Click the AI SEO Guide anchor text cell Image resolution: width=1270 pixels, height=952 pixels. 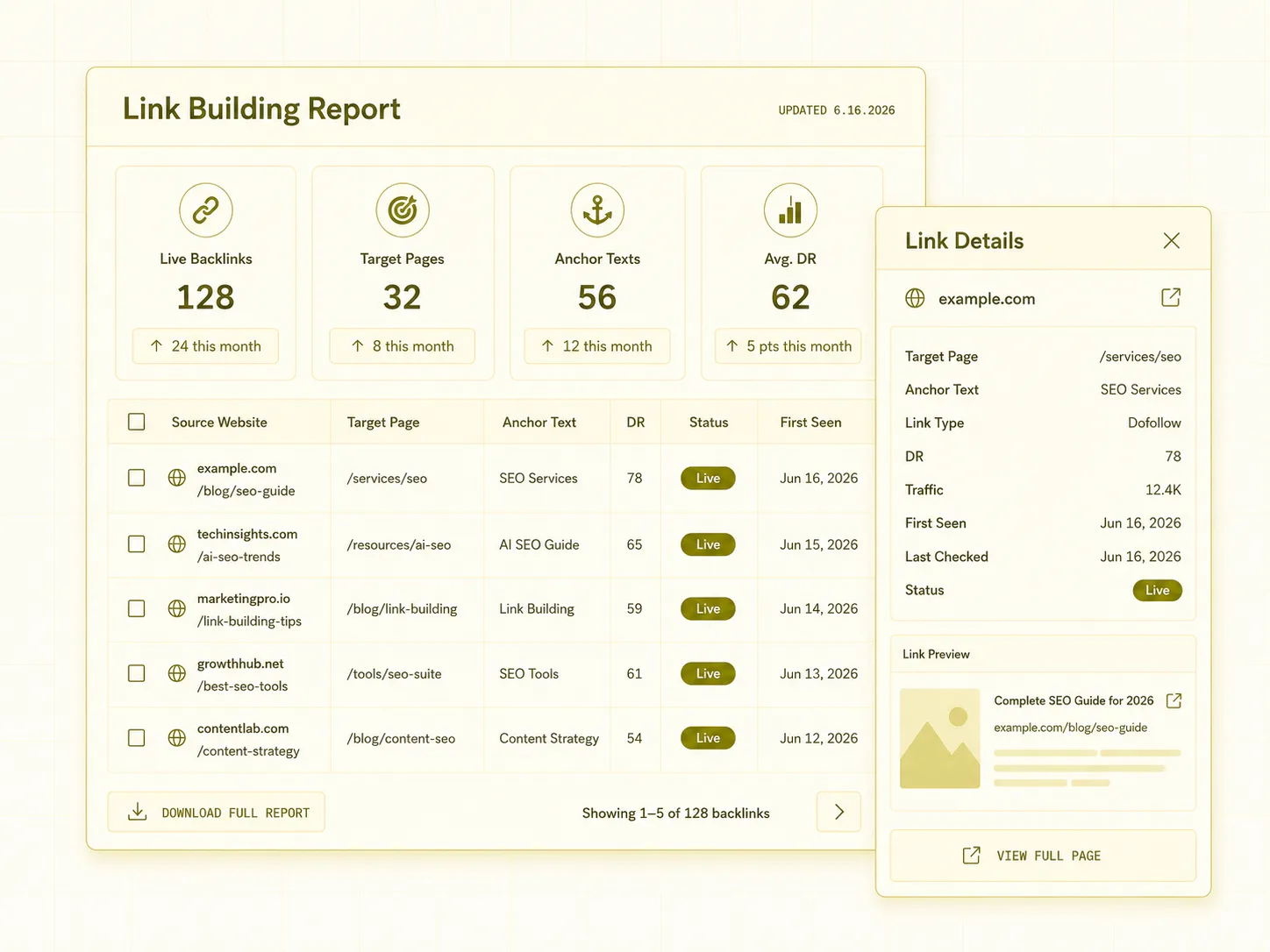(x=539, y=544)
